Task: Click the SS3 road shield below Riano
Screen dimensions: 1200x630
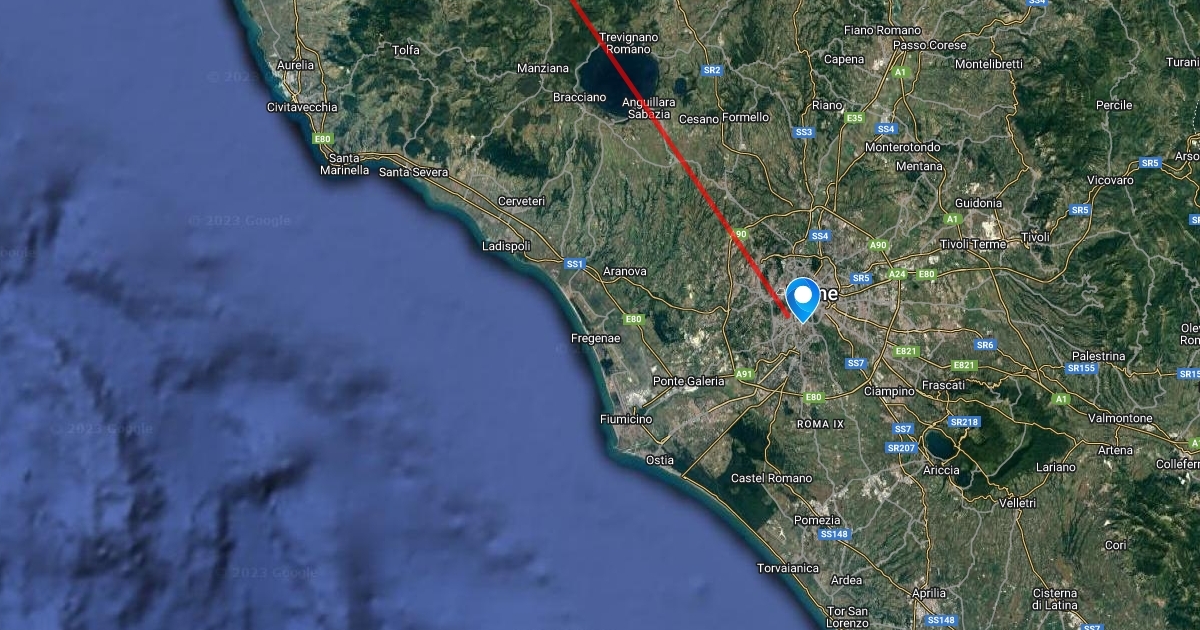Action: tap(803, 132)
